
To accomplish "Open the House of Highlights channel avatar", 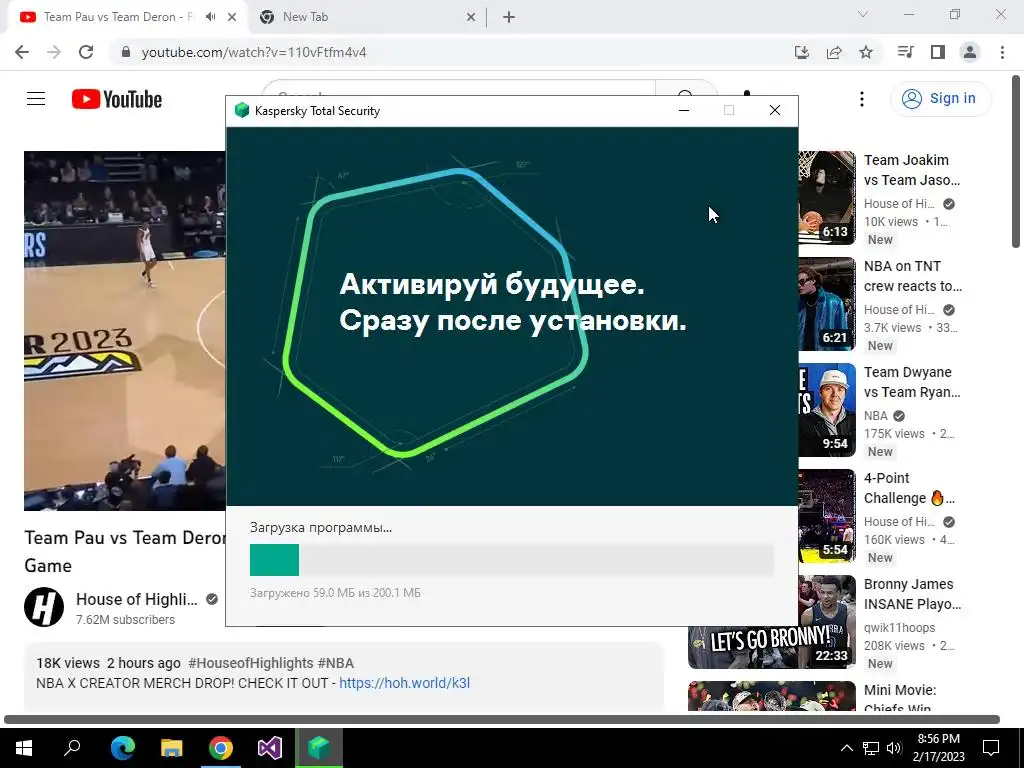I will [x=44, y=607].
